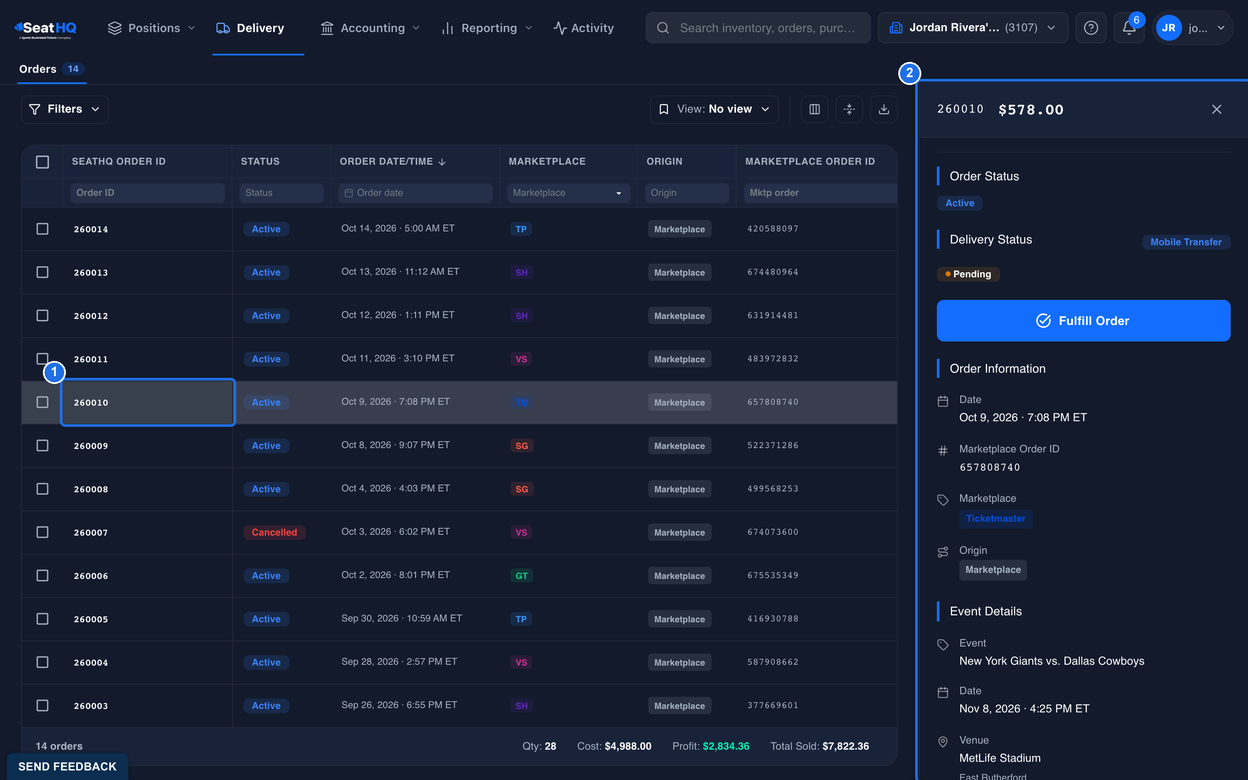
Task: Open the Accounting menu
Action: [x=370, y=28]
